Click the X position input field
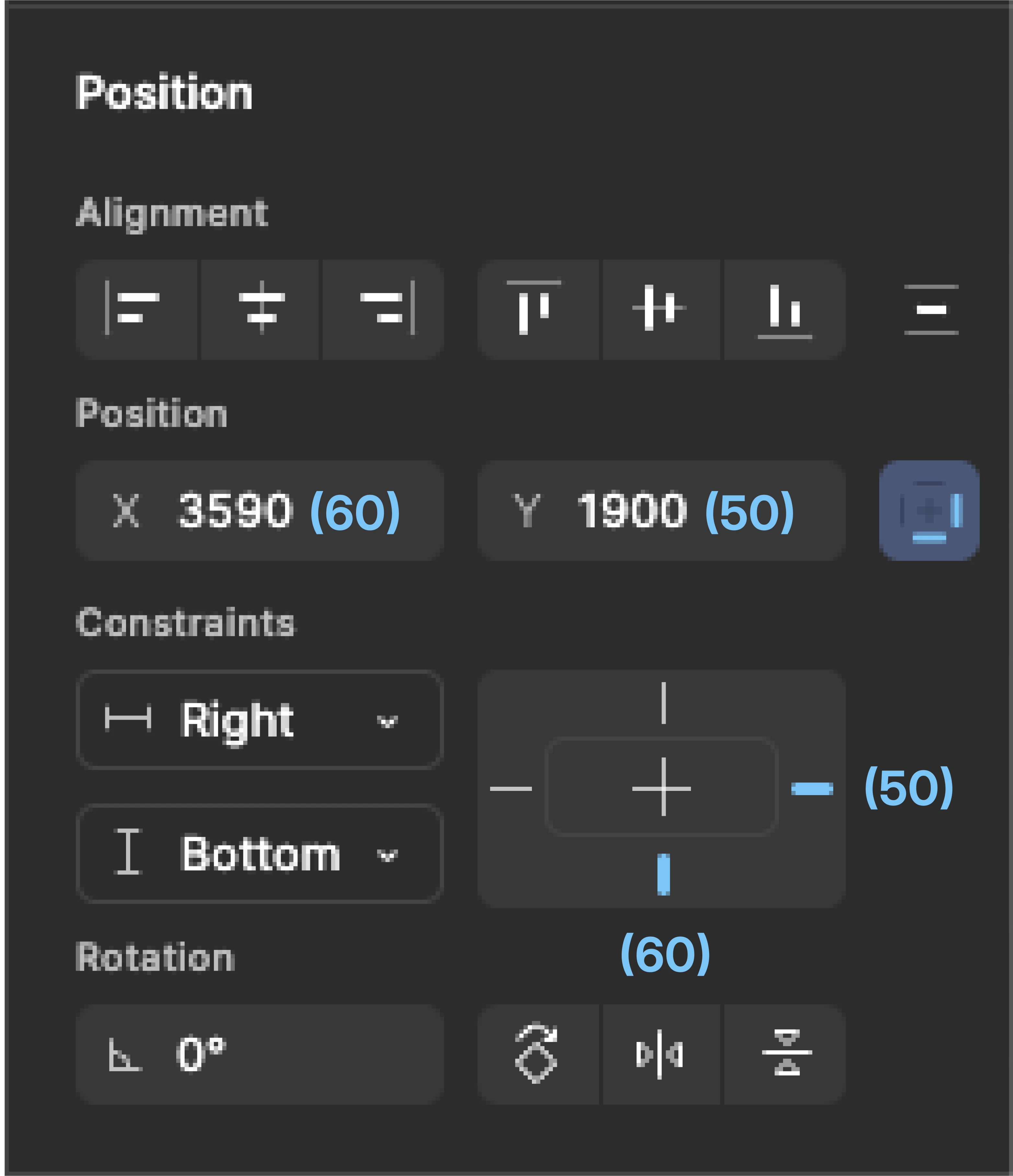This screenshot has width=1013, height=1176. [260, 511]
